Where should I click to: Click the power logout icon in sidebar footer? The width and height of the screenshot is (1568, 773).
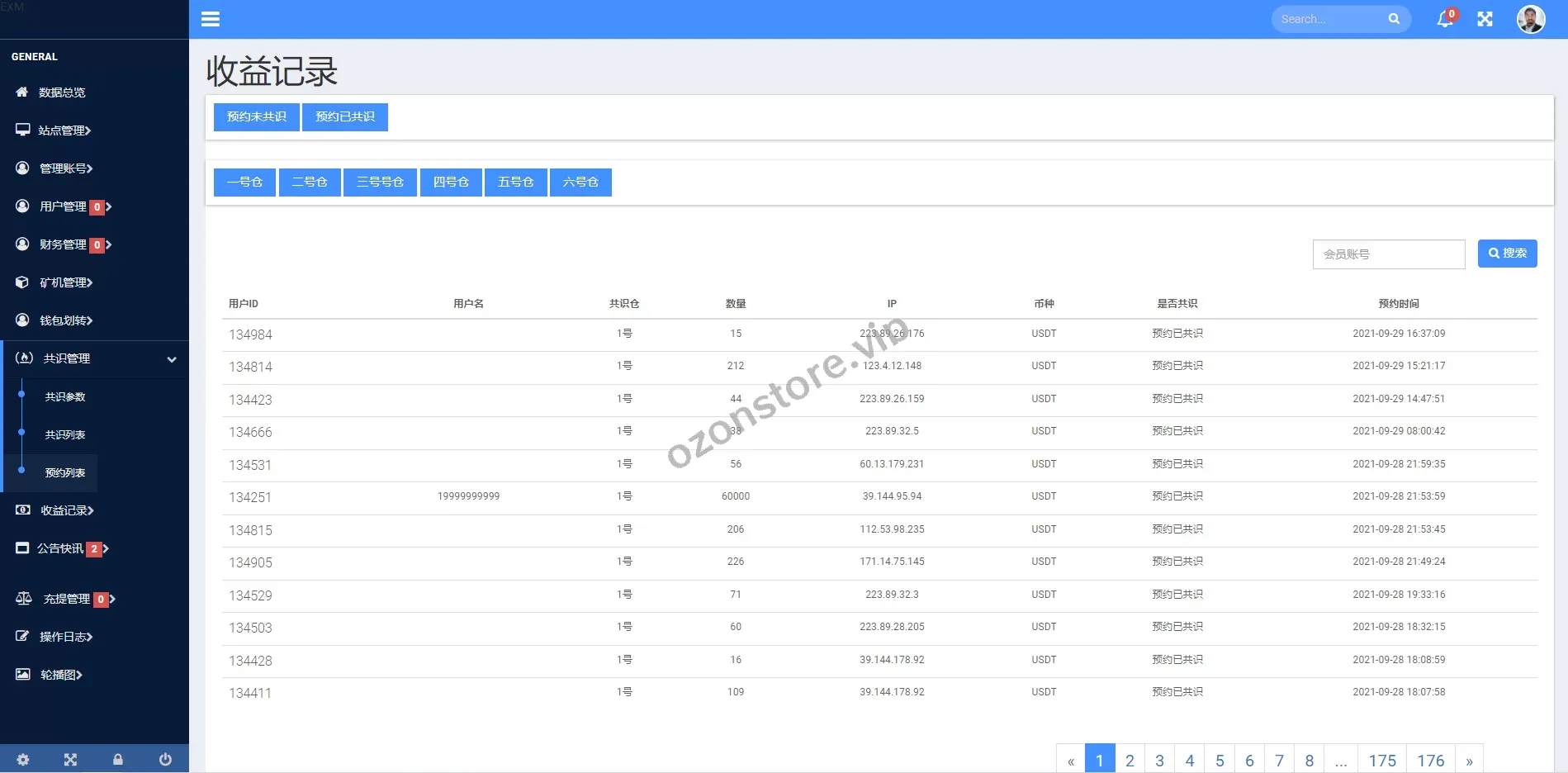pos(165,760)
